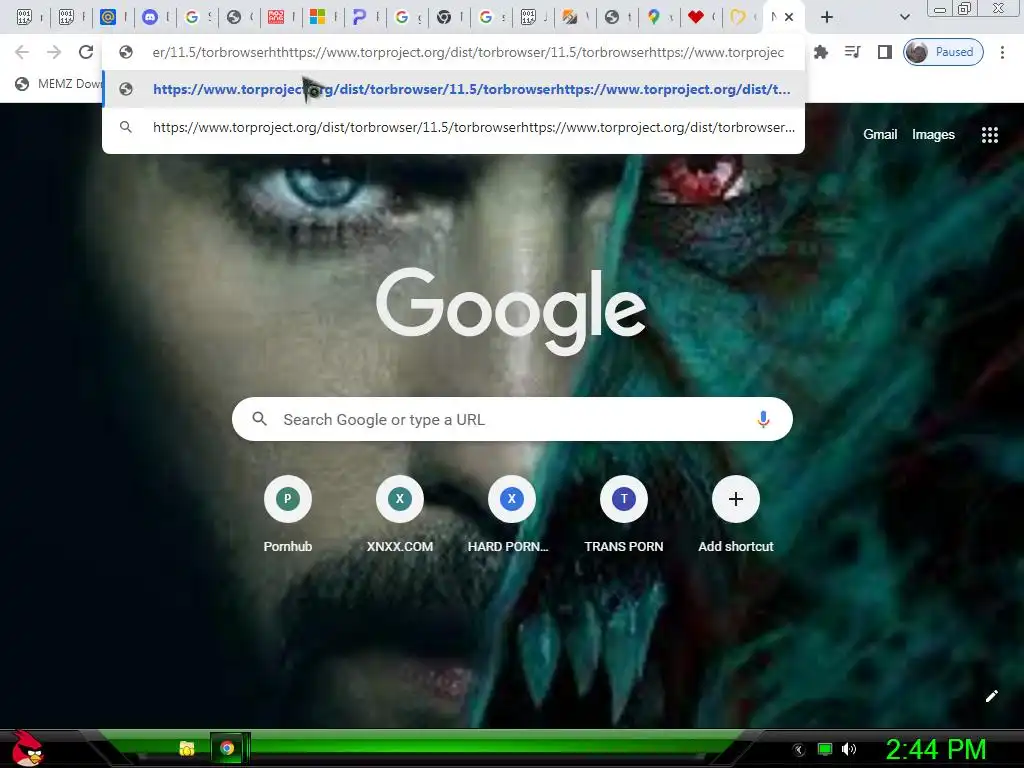Open the colorful picture icon tab

click(569, 18)
